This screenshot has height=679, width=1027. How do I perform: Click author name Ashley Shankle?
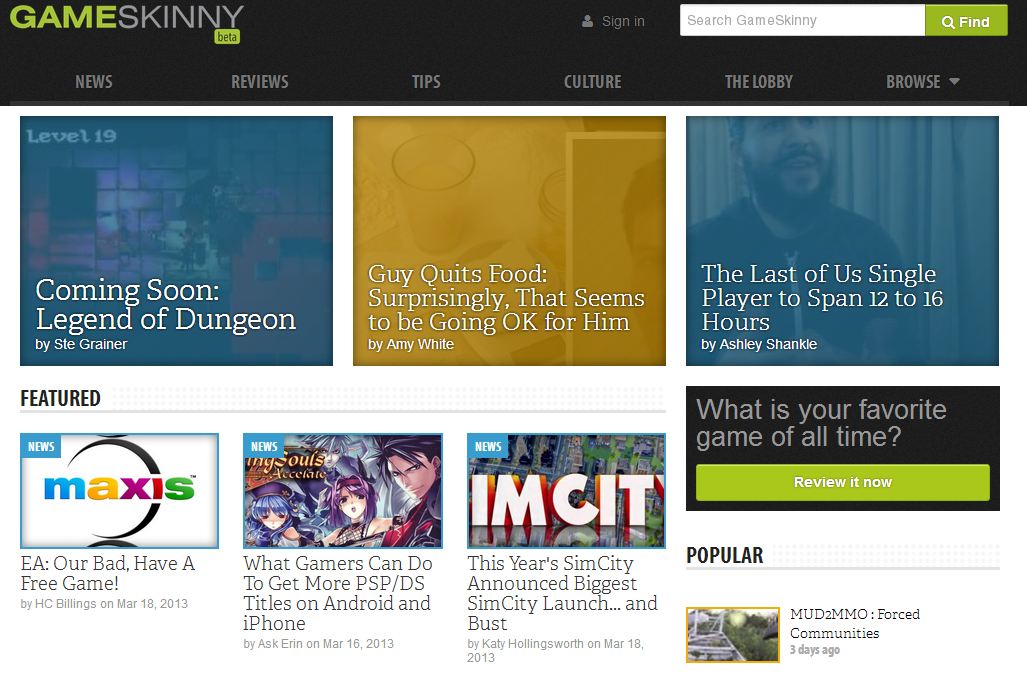[x=768, y=344]
